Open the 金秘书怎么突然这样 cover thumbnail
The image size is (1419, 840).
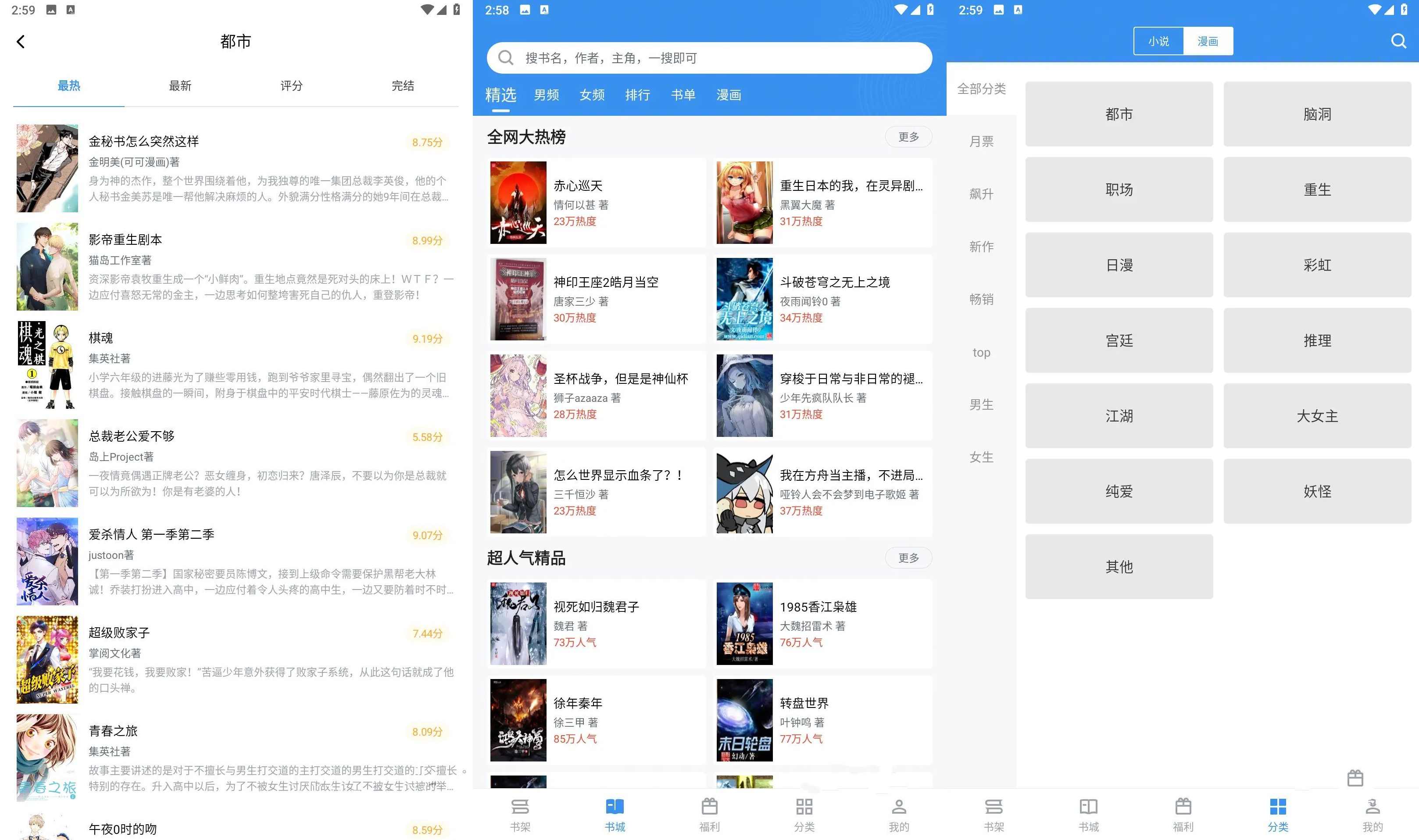[47, 168]
